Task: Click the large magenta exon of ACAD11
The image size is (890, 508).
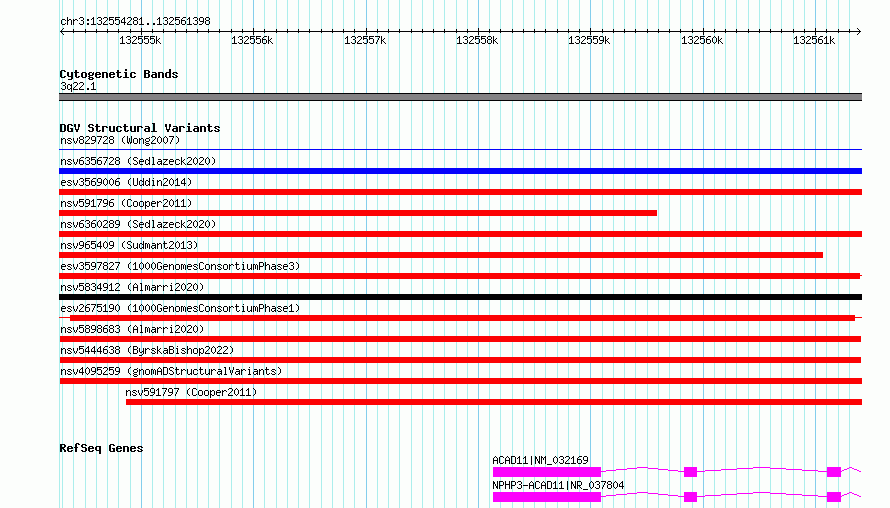Action: click(x=547, y=472)
